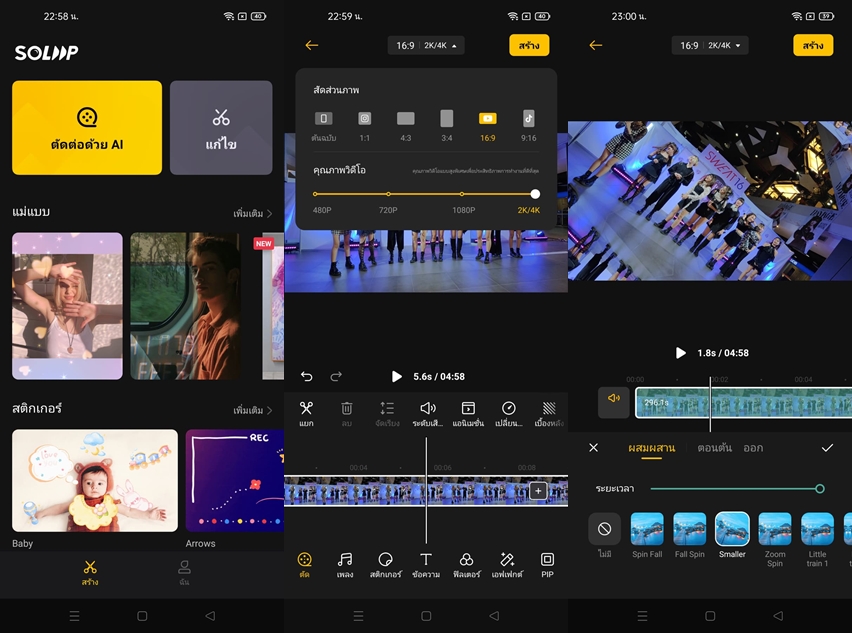Screen dimensions: 852x633
Task: Open the PIP picture-in-picture tool
Action: pyautogui.click(x=547, y=564)
